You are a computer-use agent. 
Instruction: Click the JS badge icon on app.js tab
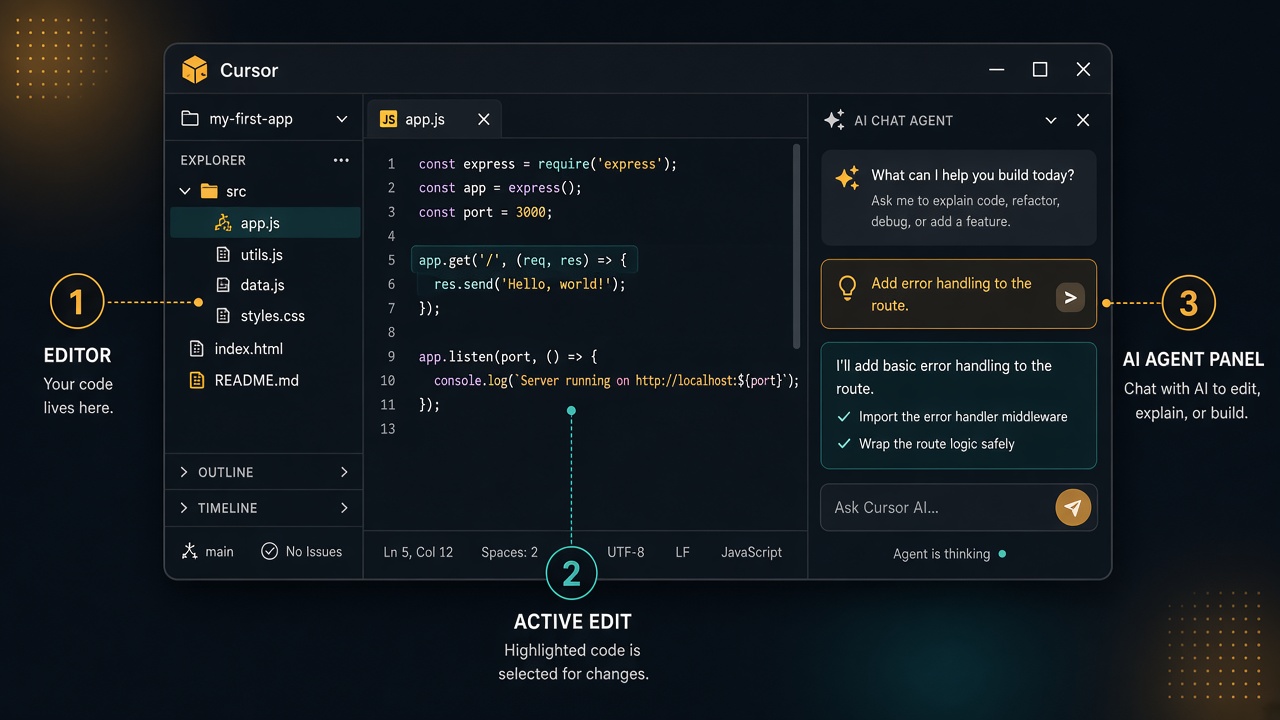[388, 119]
